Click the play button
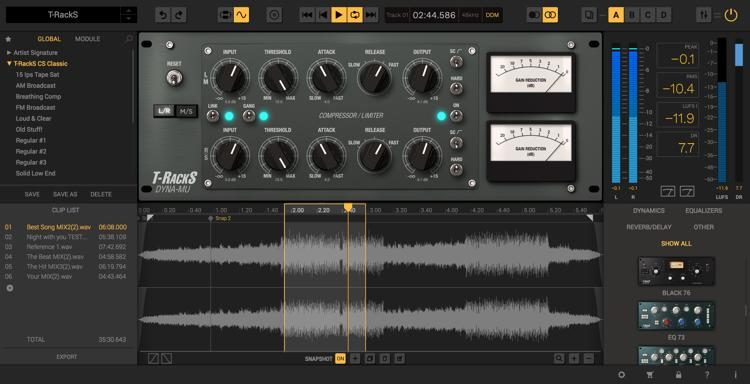 (x=339, y=15)
